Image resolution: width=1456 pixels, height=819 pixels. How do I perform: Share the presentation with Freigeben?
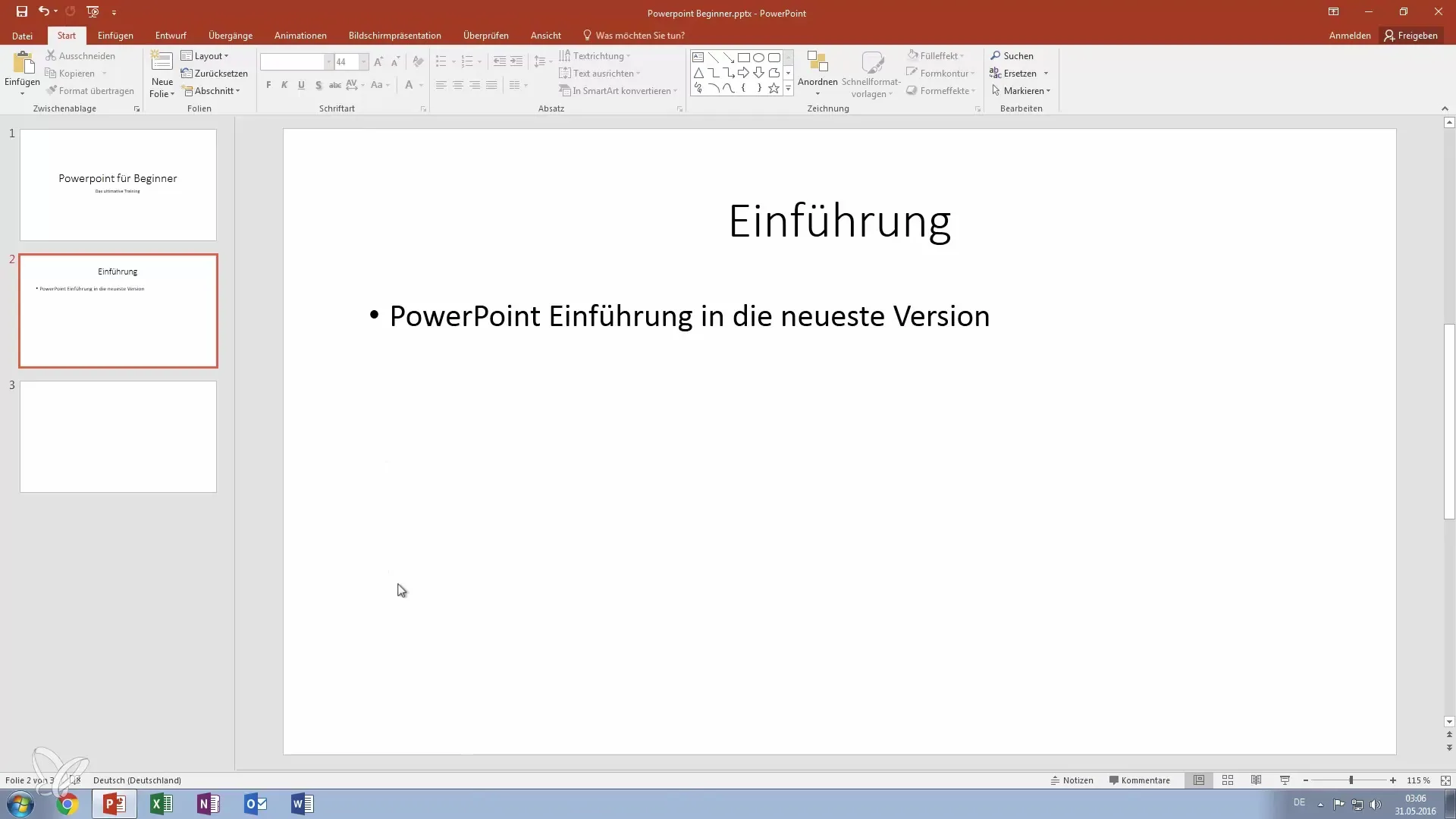tap(1410, 36)
